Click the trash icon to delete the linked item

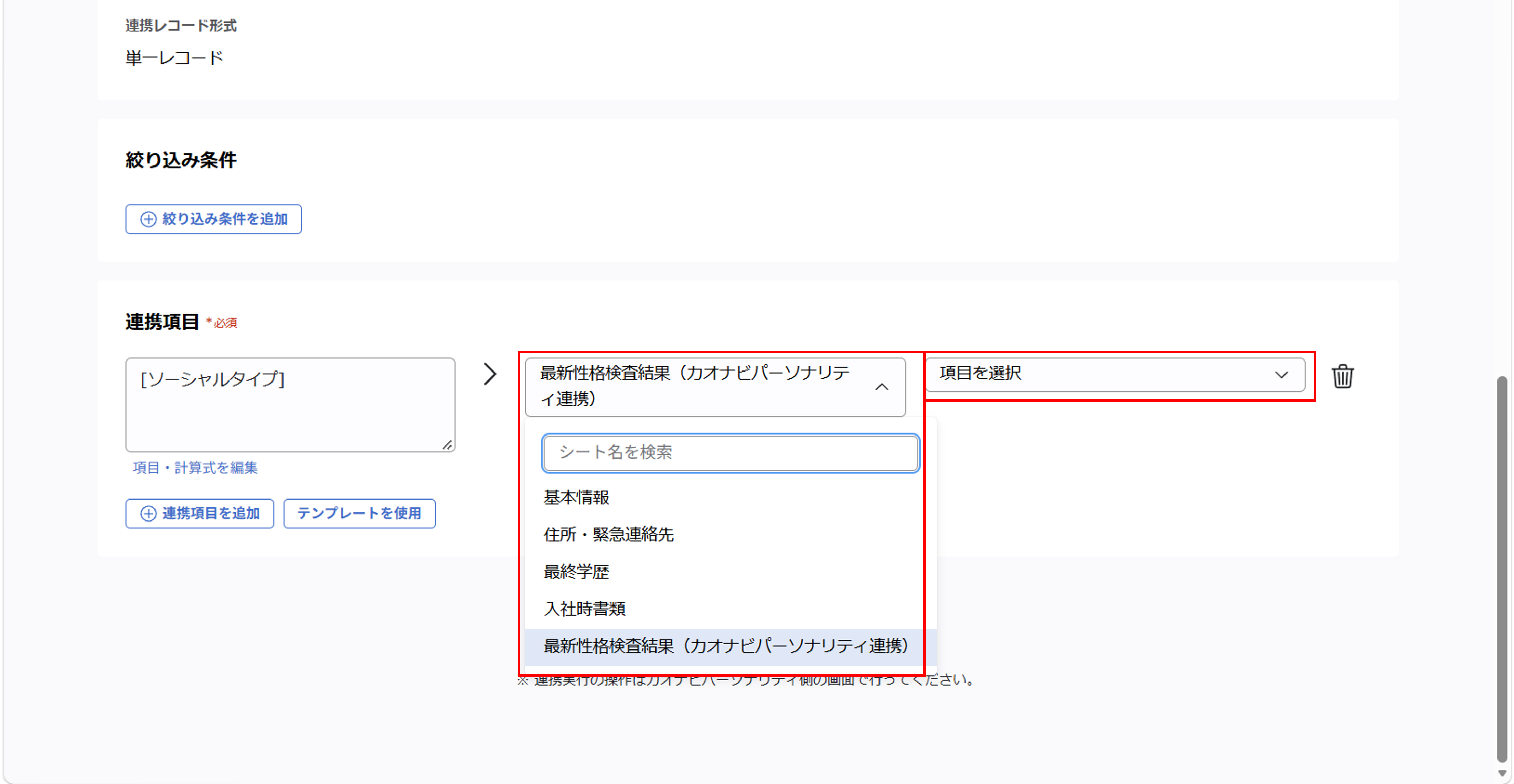(1342, 376)
